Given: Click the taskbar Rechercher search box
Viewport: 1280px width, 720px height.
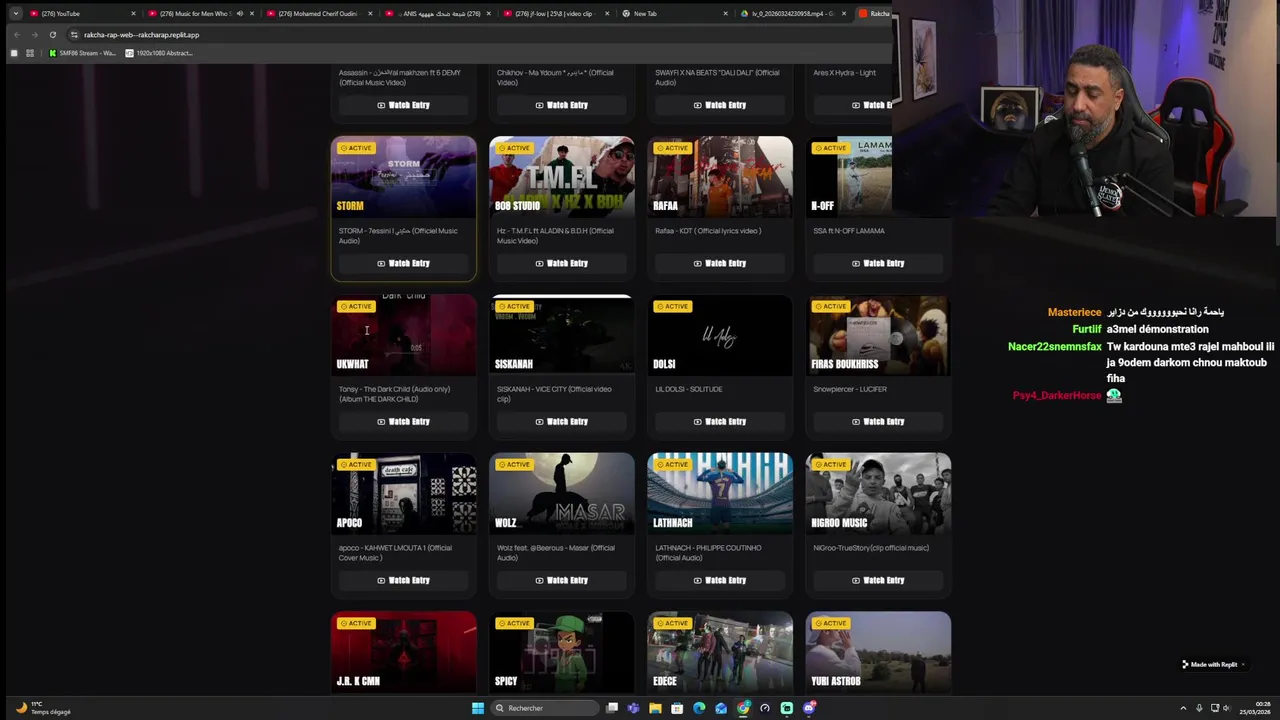Looking at the screenshot, I should [544, 708].
